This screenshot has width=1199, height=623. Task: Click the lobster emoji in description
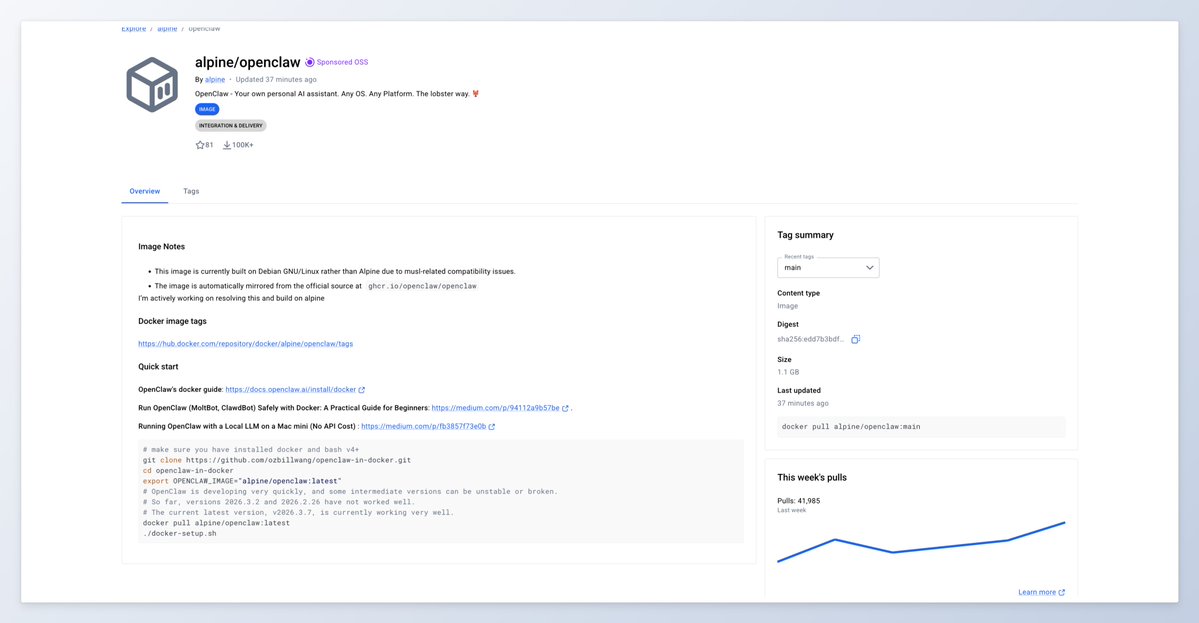(x=476, y=94)
